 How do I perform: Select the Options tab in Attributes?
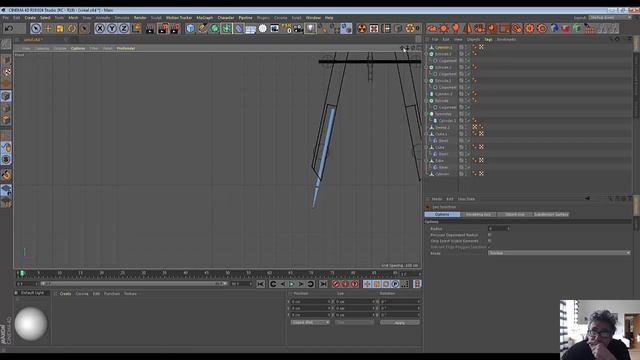[x=442, y=214]
